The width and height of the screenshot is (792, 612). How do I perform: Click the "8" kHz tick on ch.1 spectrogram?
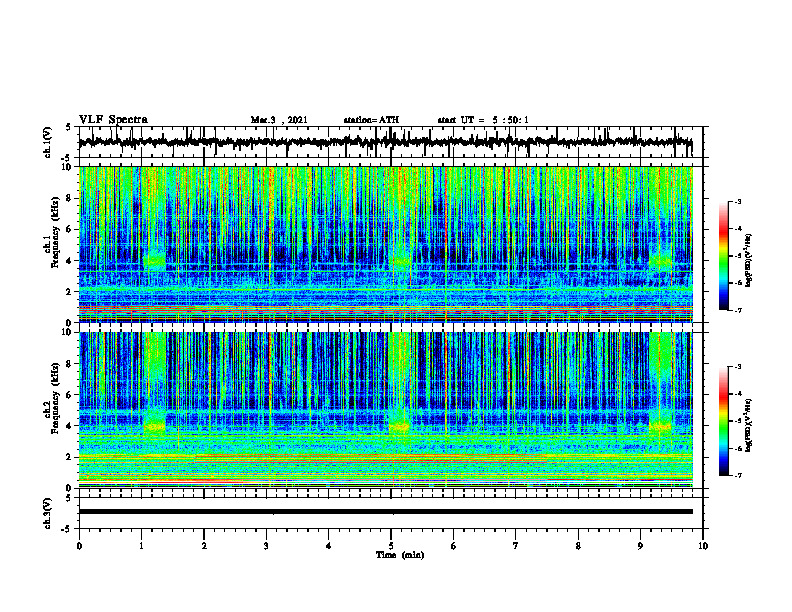69,198
